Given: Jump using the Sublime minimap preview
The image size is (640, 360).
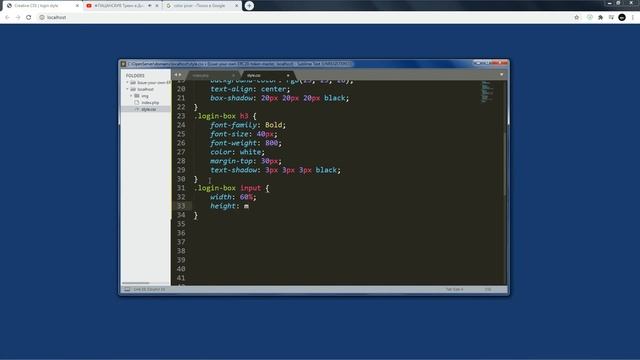Looking at the screenshot, I should 487,91.
